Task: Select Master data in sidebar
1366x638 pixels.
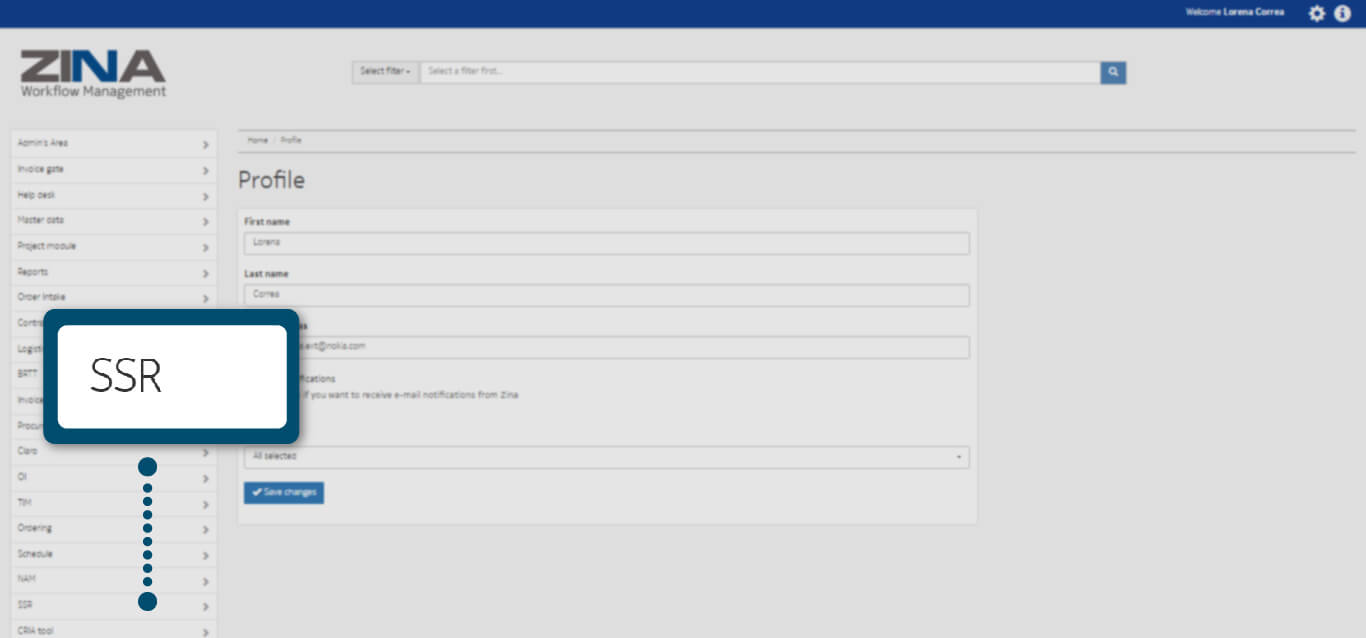Action: (41, 220)
